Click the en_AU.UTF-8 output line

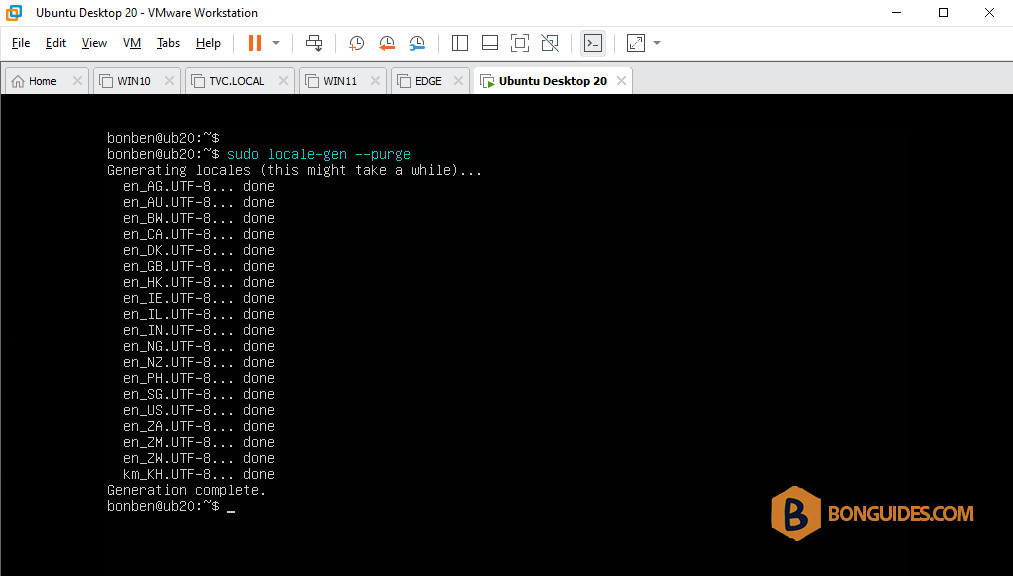(x=198, y=202)
